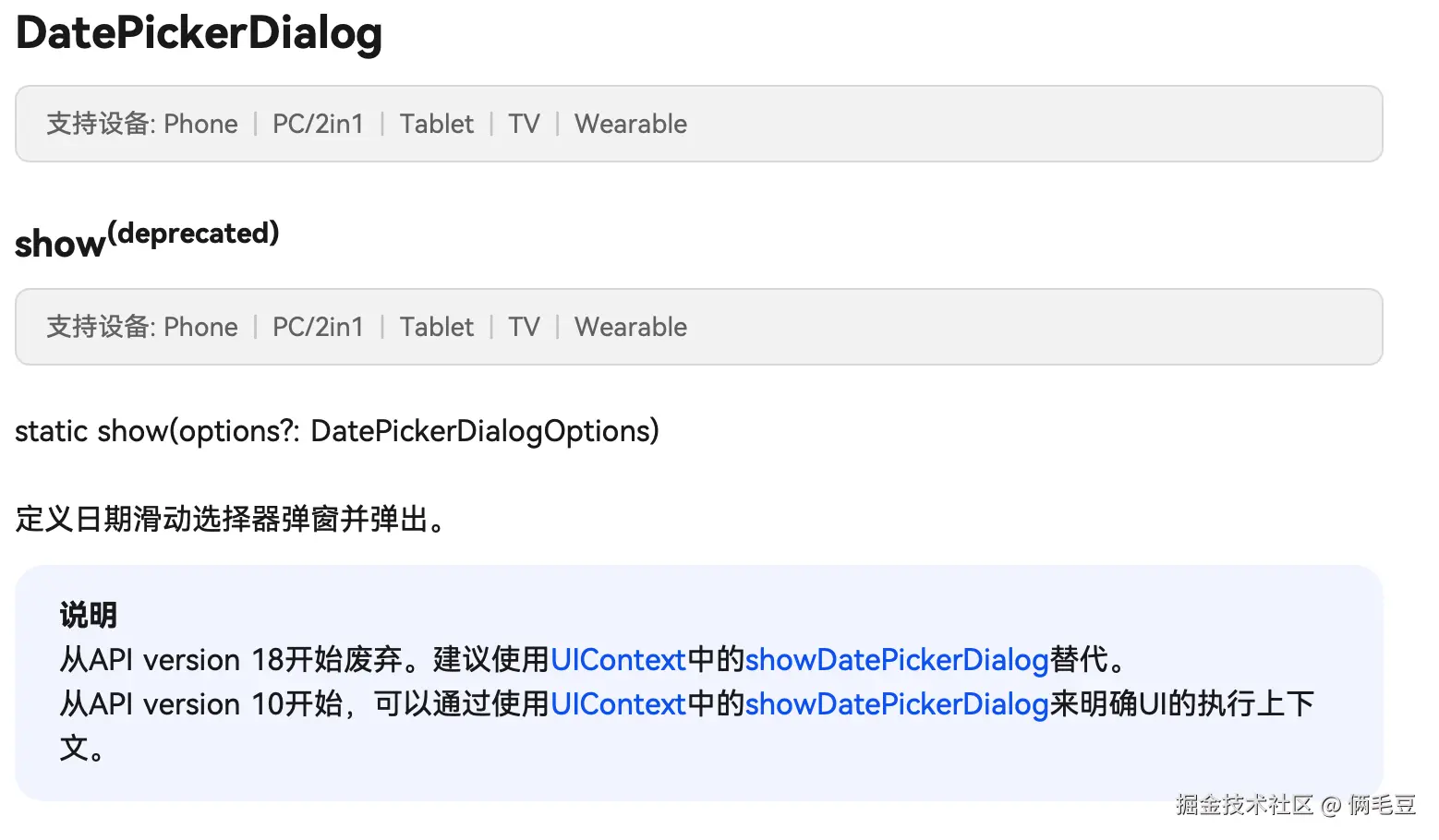
Task: Select PC/2in1 in the device list under DatePickerDialog
Action: click(318, 124)
